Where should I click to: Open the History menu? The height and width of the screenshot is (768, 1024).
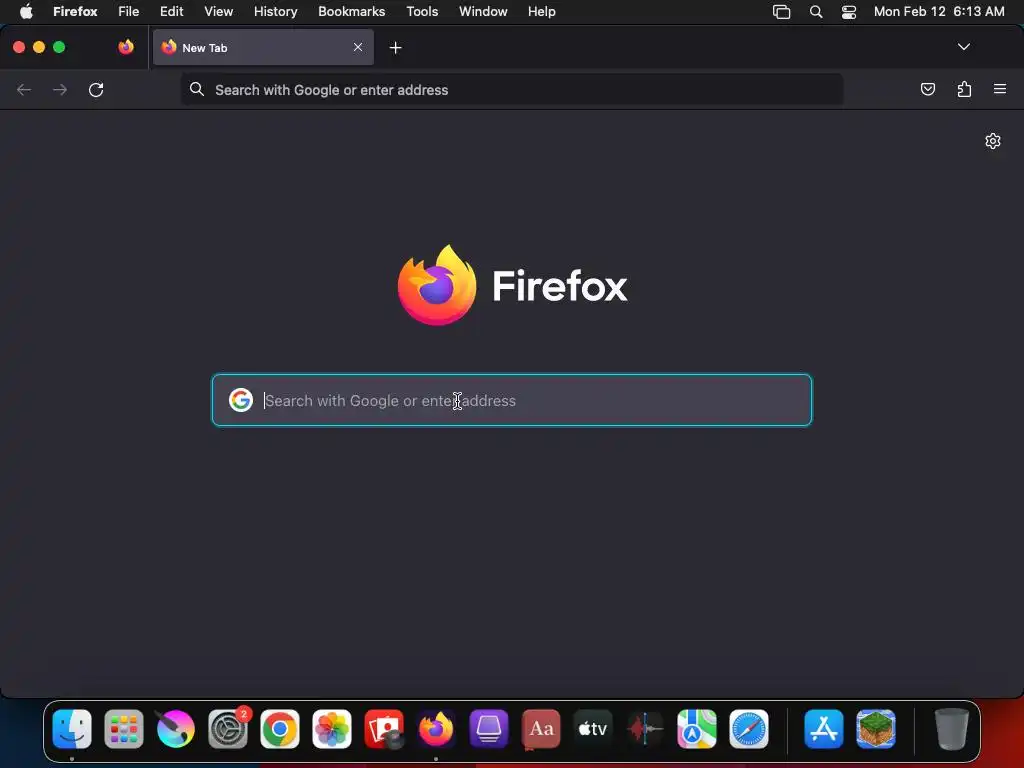click(276, 11)
